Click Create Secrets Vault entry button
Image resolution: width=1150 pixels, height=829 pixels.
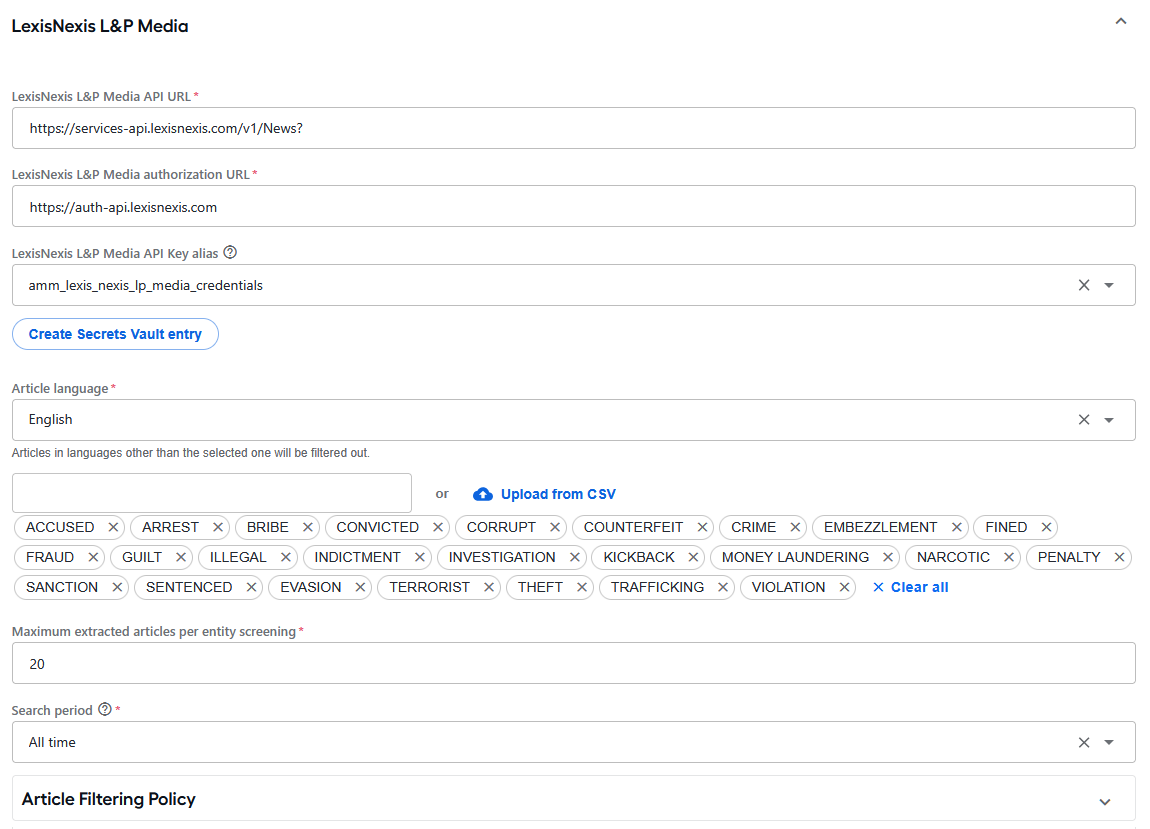pos(115,334)
